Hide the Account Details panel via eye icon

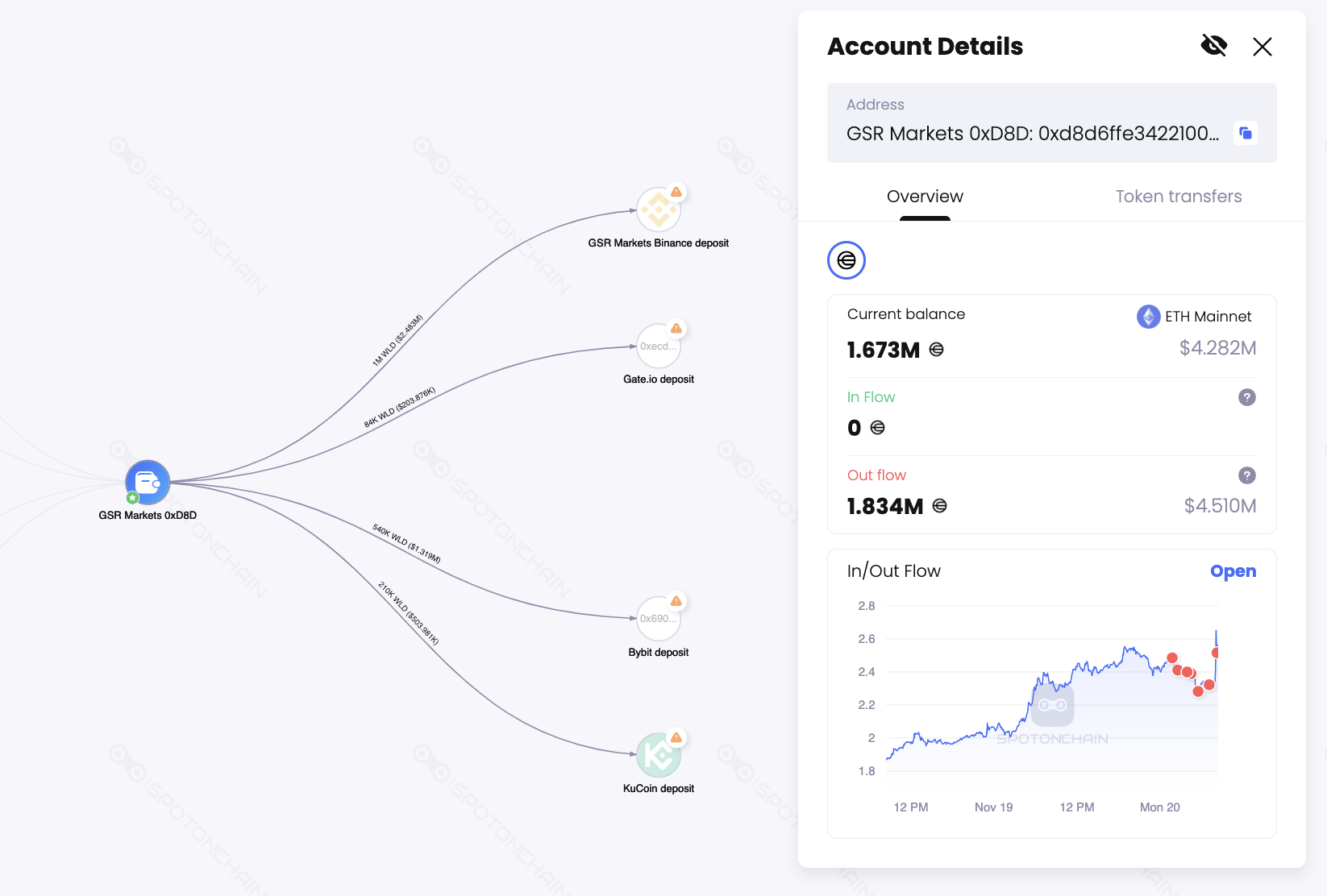[1214, 46]
